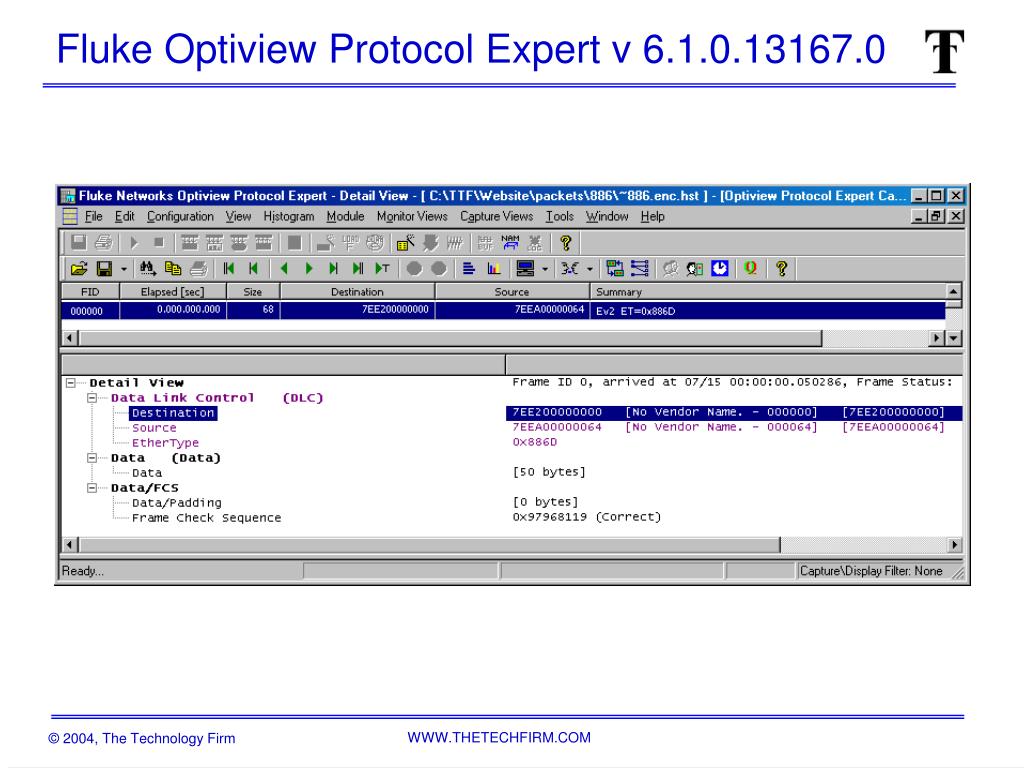The image size is (1024, 768).
Task: Collapse the Data/FCS node
Action: point(92,488)
